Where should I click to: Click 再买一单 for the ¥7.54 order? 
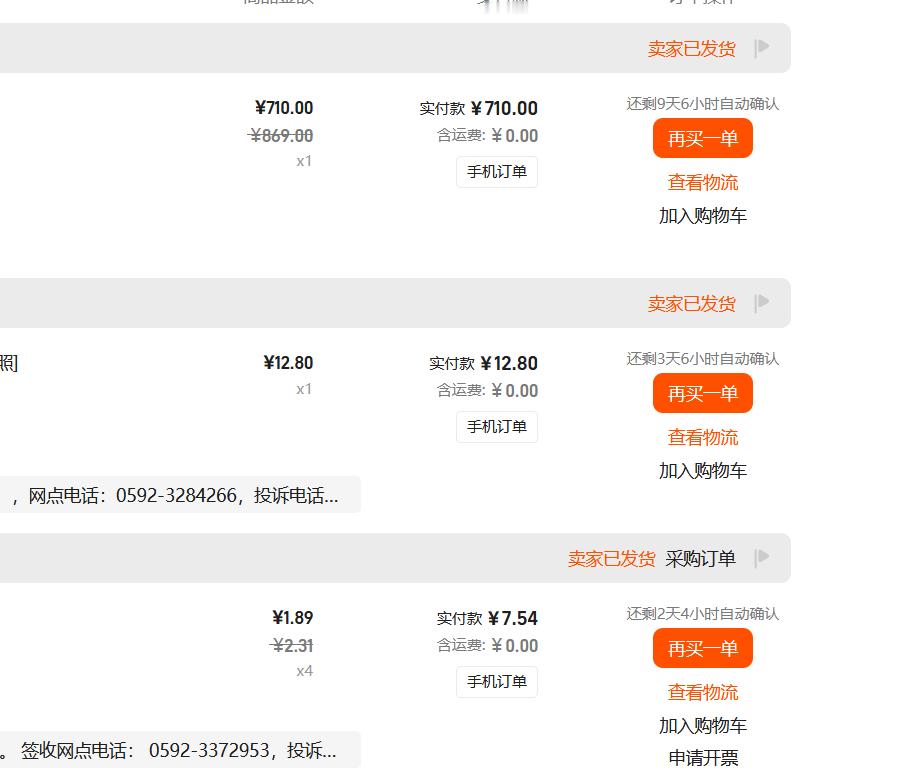point(703,648)
